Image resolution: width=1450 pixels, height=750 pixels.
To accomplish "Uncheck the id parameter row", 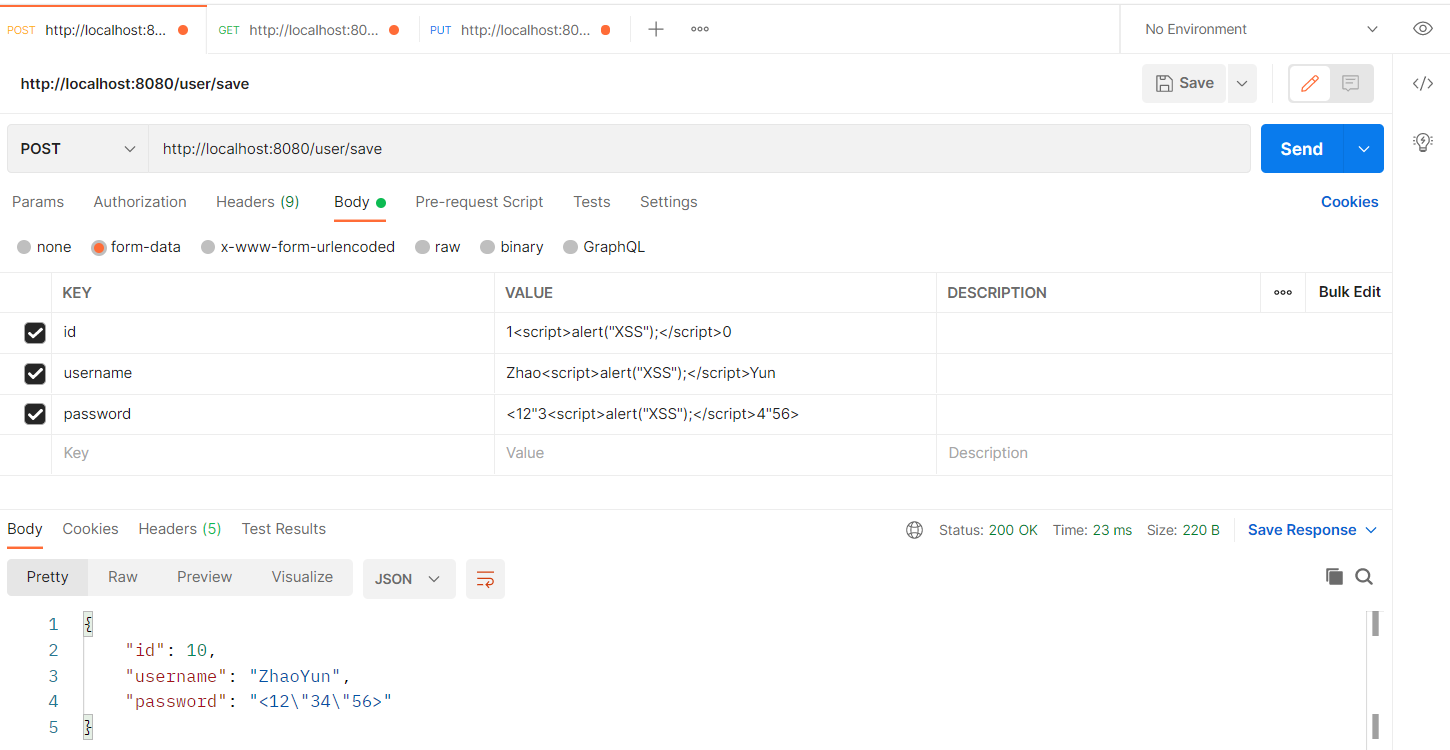I will [x=35, y=333].
